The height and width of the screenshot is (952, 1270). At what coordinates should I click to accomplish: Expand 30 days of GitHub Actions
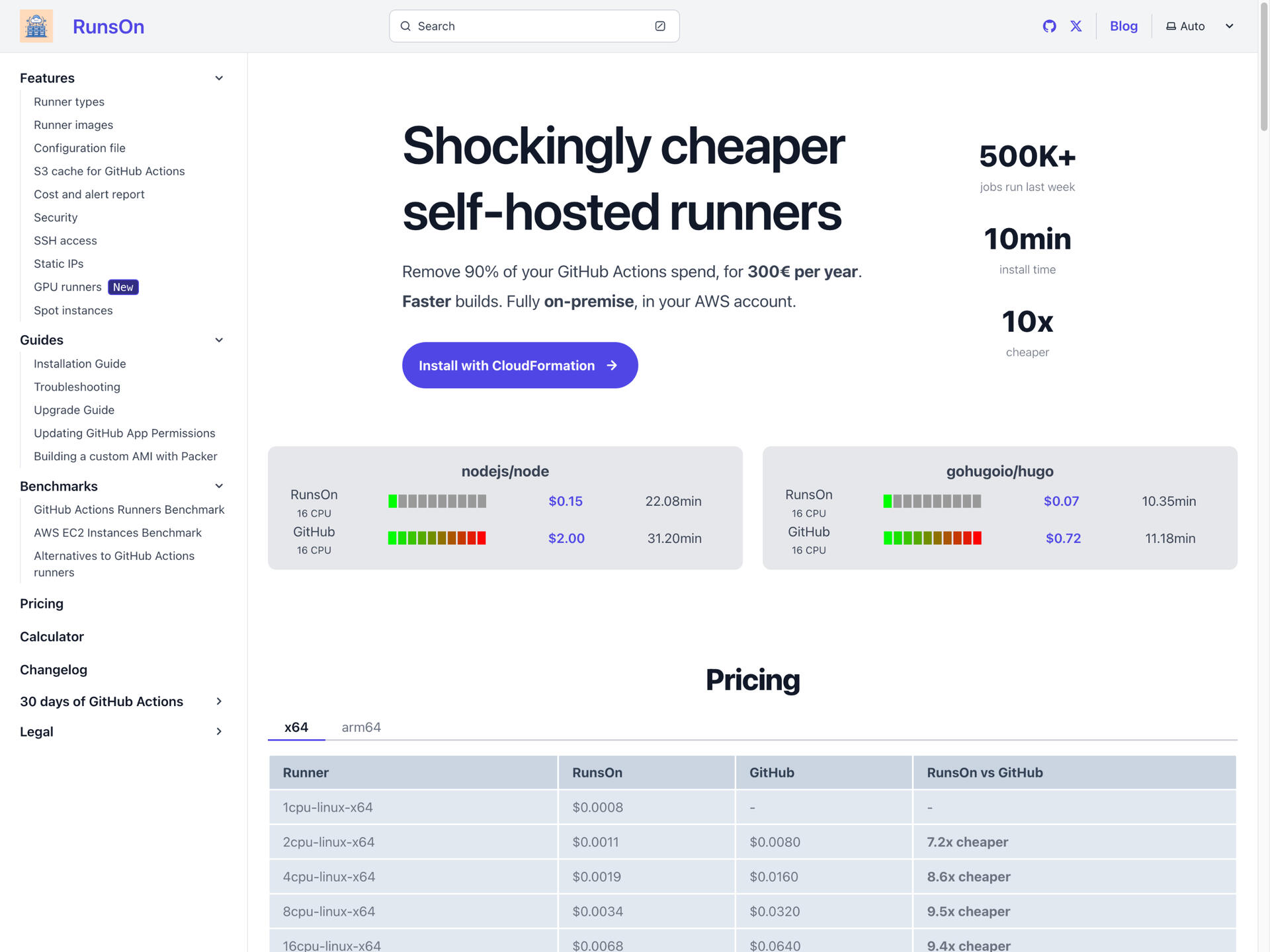(x=219, y=701)
